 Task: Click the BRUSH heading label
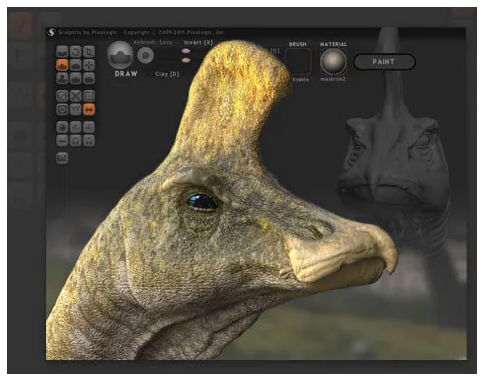tap(298, 44)
